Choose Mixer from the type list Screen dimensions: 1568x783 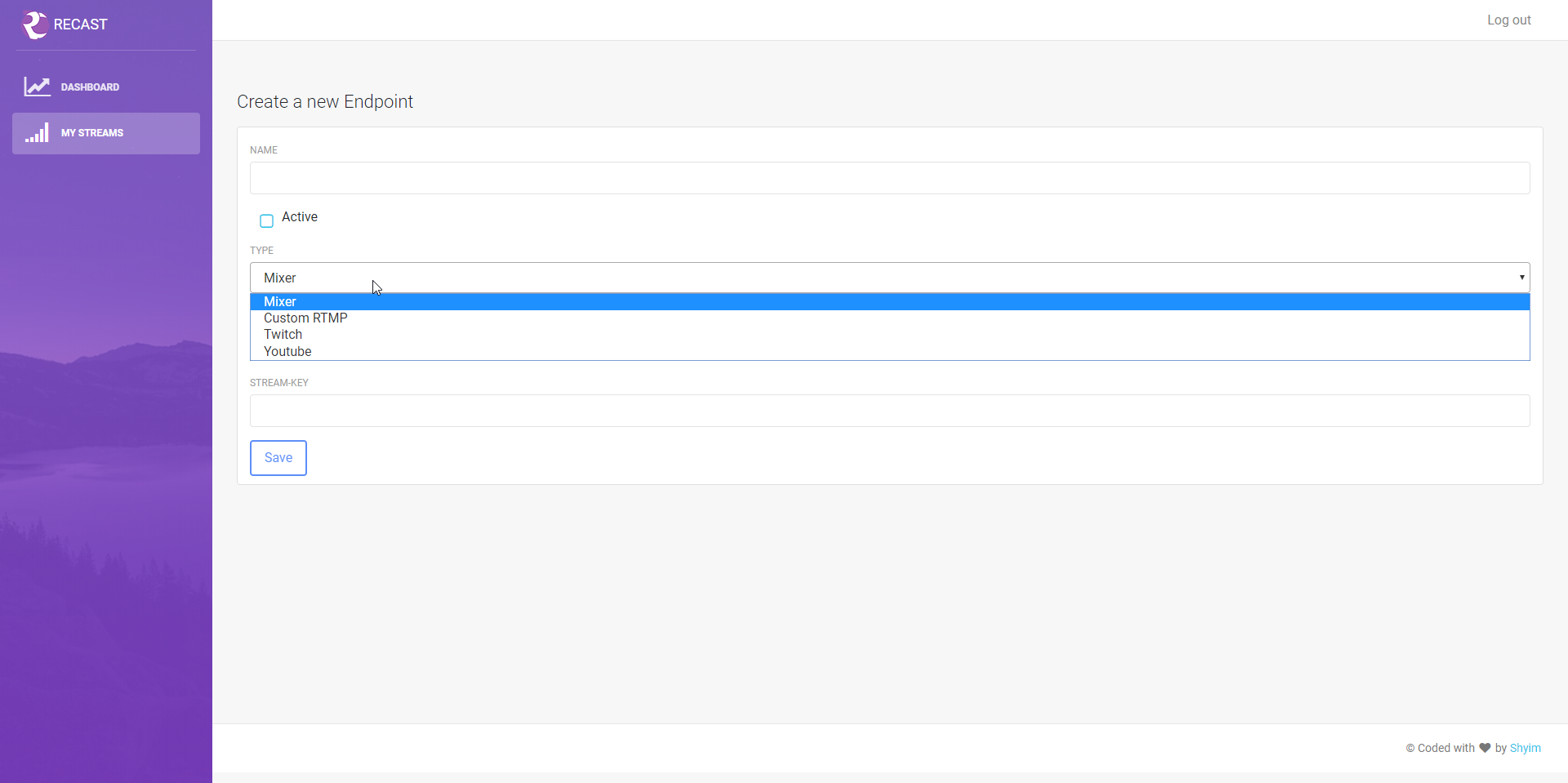[x=889, y=302]
